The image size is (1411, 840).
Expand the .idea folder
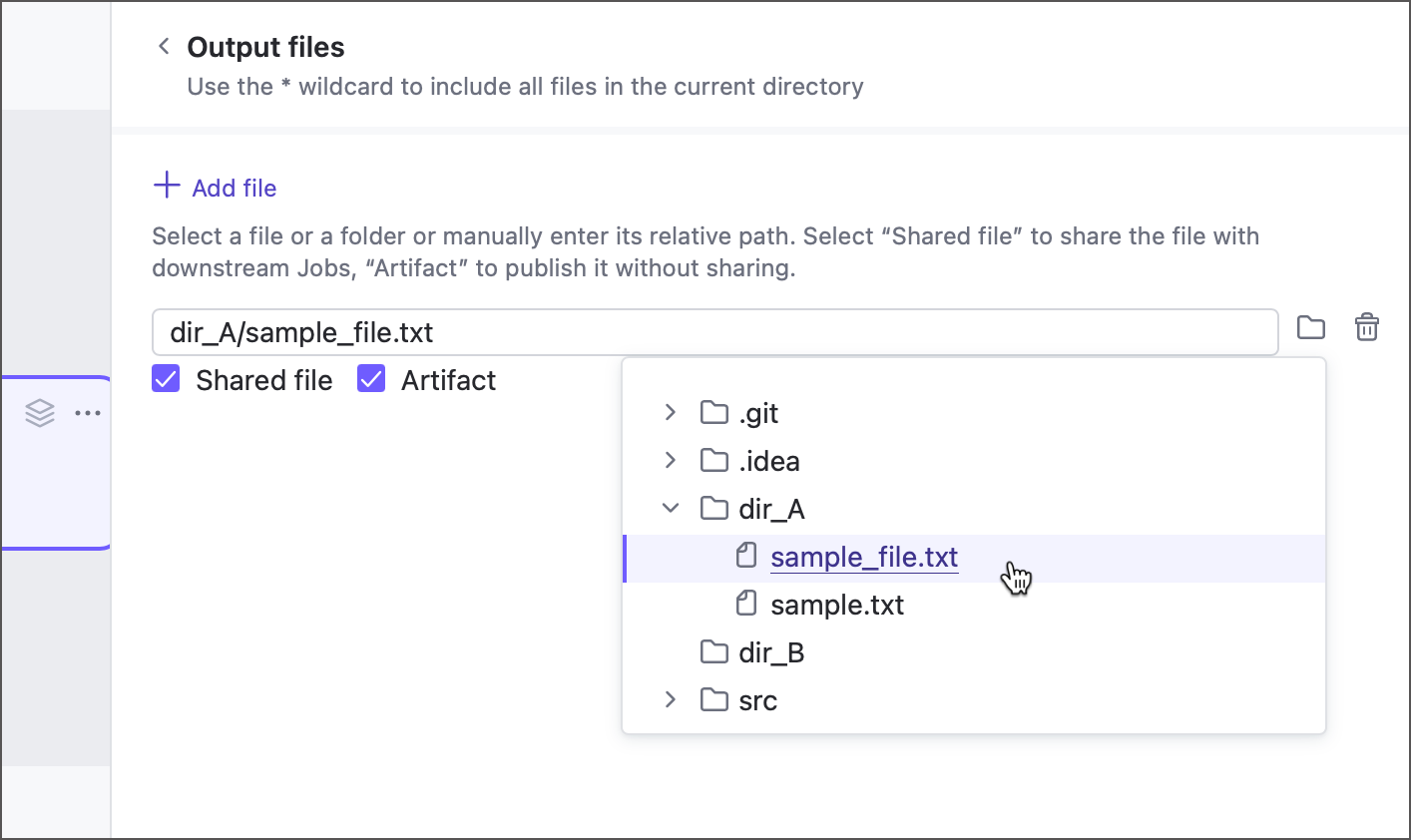tap(670, 460)
